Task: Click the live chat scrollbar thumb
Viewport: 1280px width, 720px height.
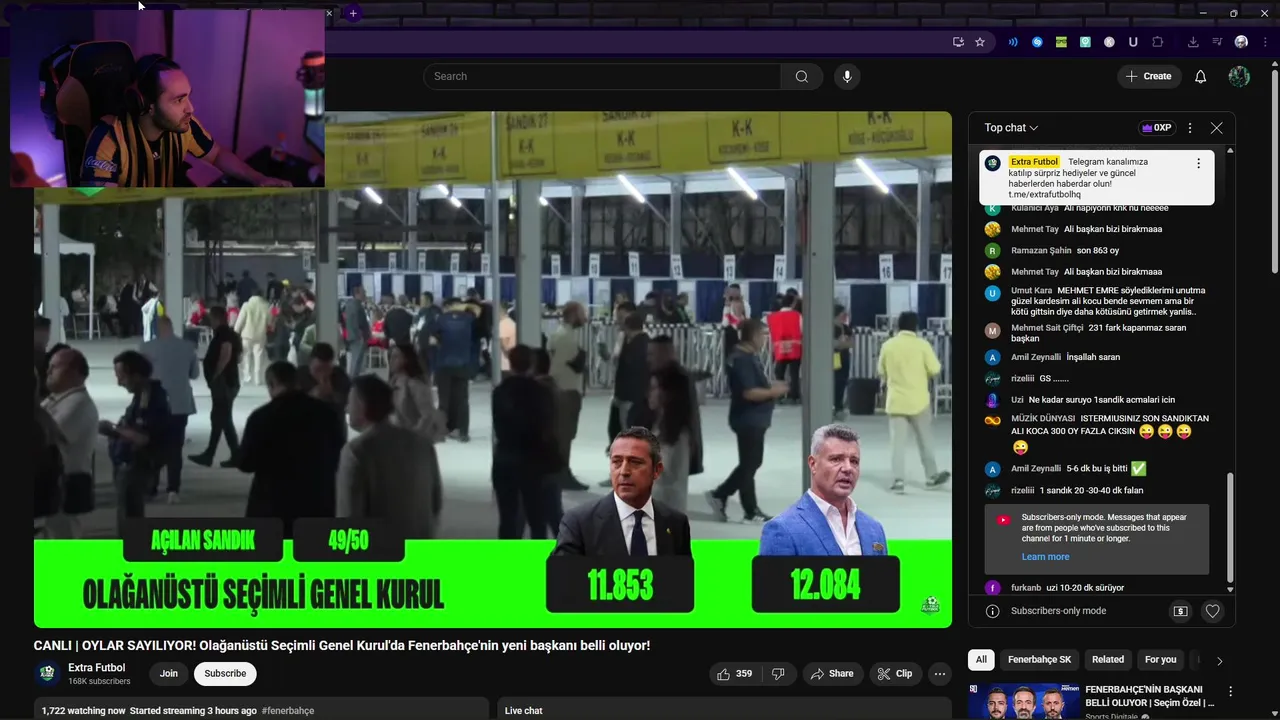Action: tap(1230, 527)
